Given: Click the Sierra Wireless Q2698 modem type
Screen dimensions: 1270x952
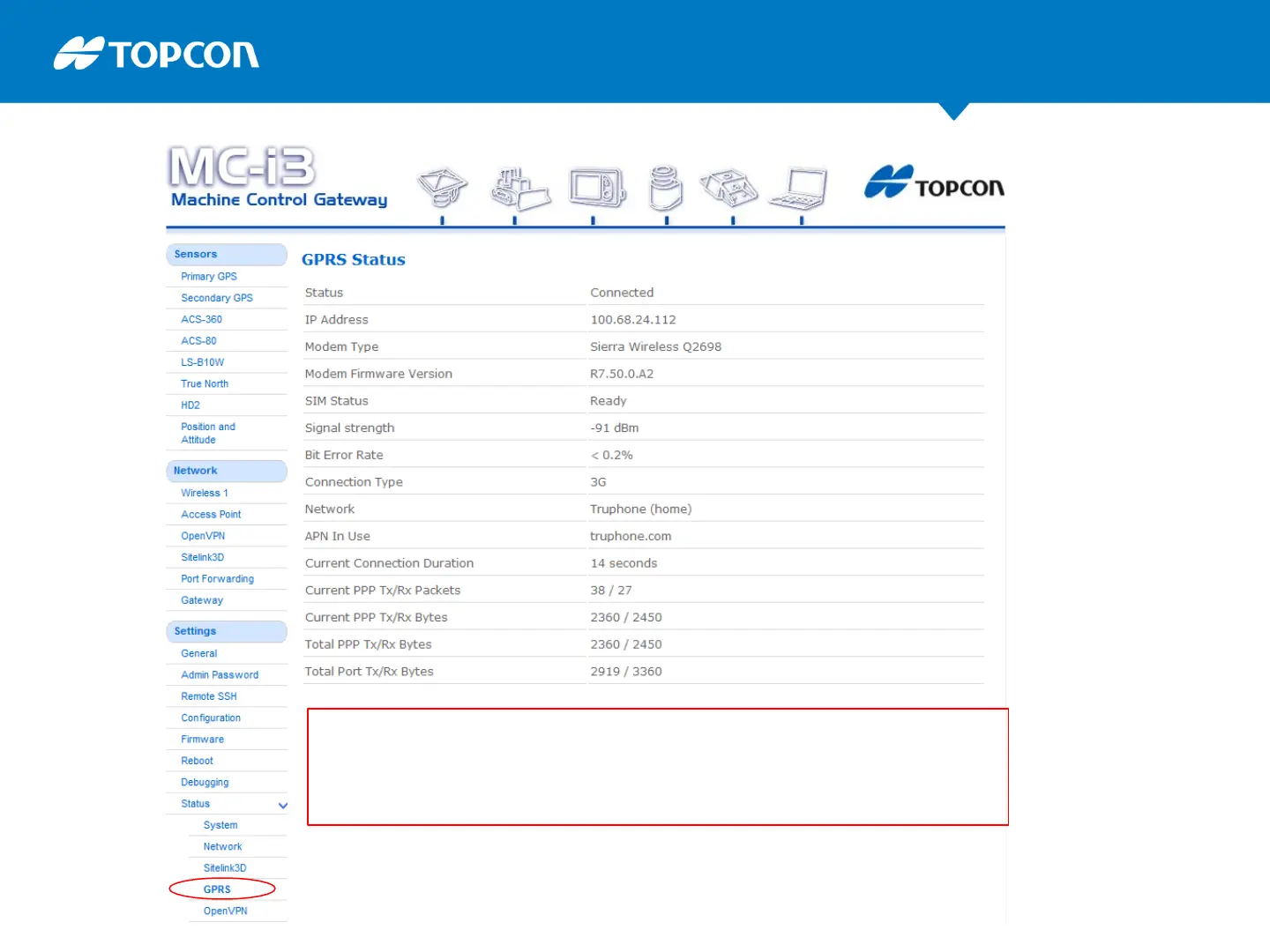Looking at the screenshot, I should 655,346.
